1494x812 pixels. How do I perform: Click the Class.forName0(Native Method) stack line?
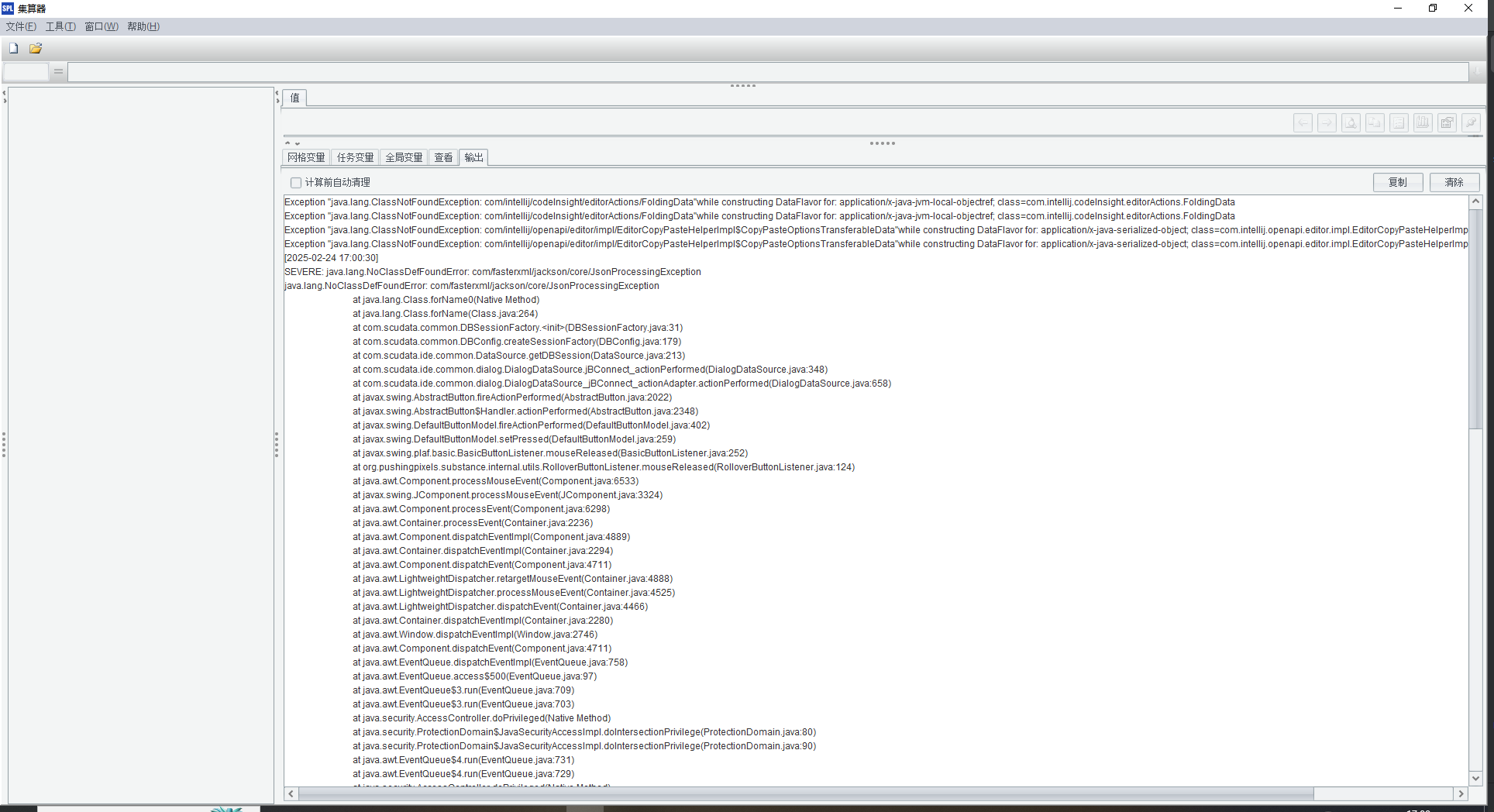446,300
